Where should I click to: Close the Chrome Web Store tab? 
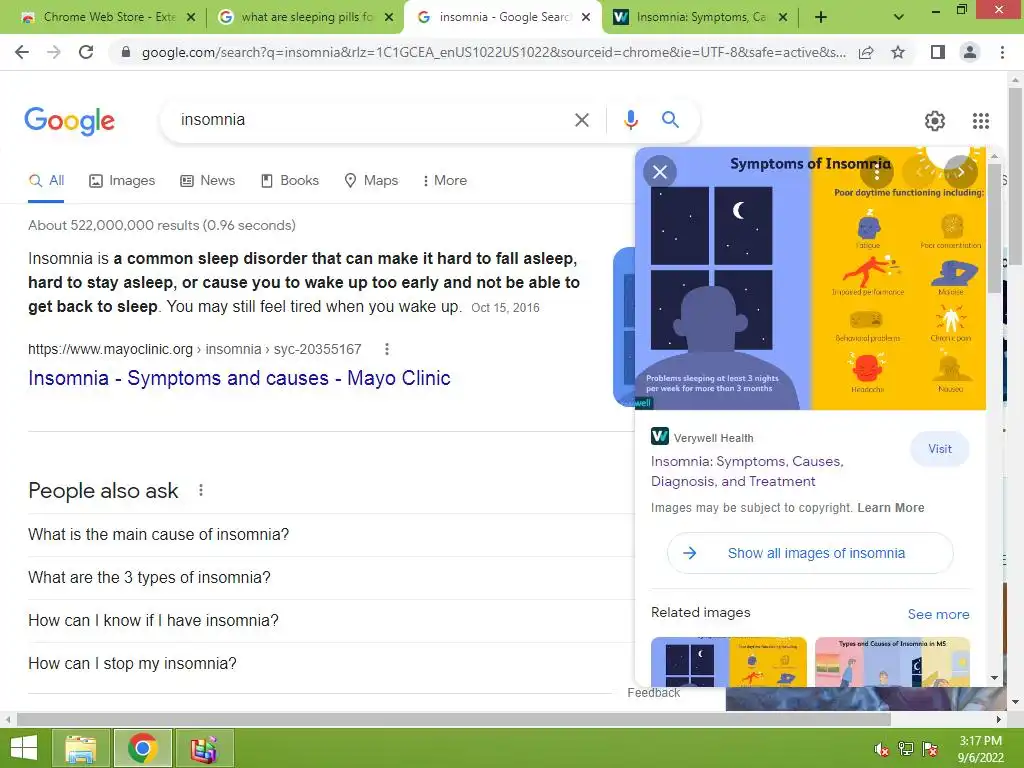point(191,17)
